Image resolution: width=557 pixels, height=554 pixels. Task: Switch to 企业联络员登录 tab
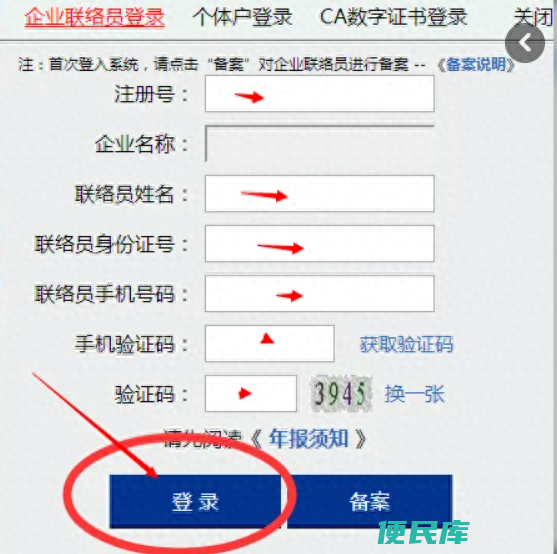[94, 17]
